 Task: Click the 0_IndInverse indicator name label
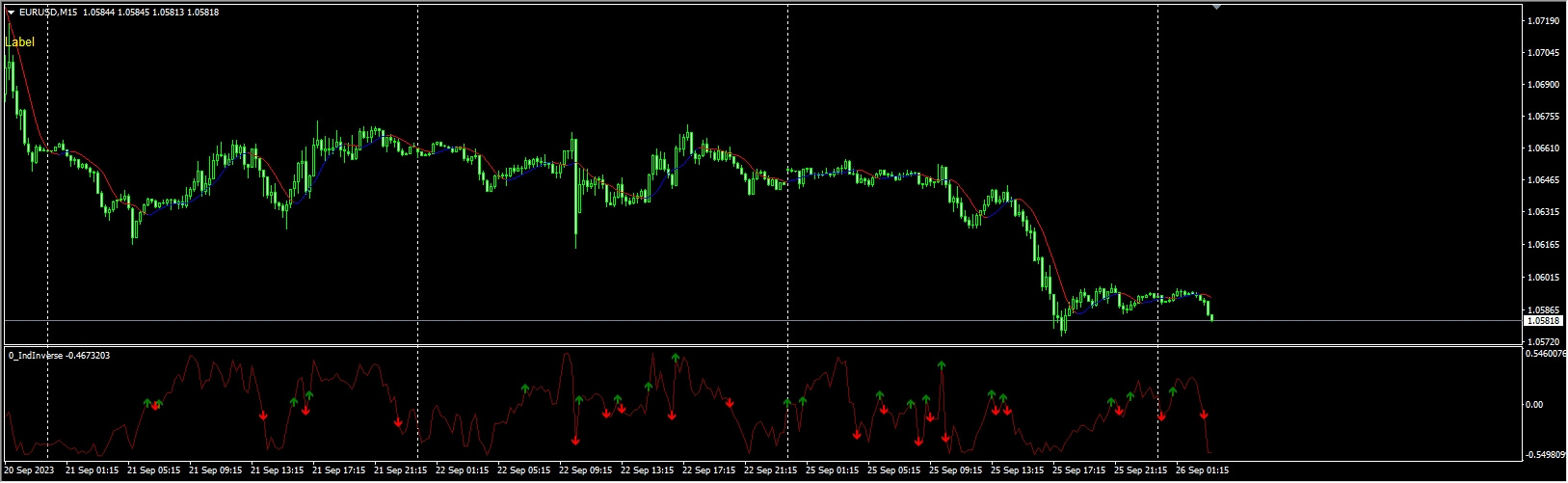click(59, 356)
